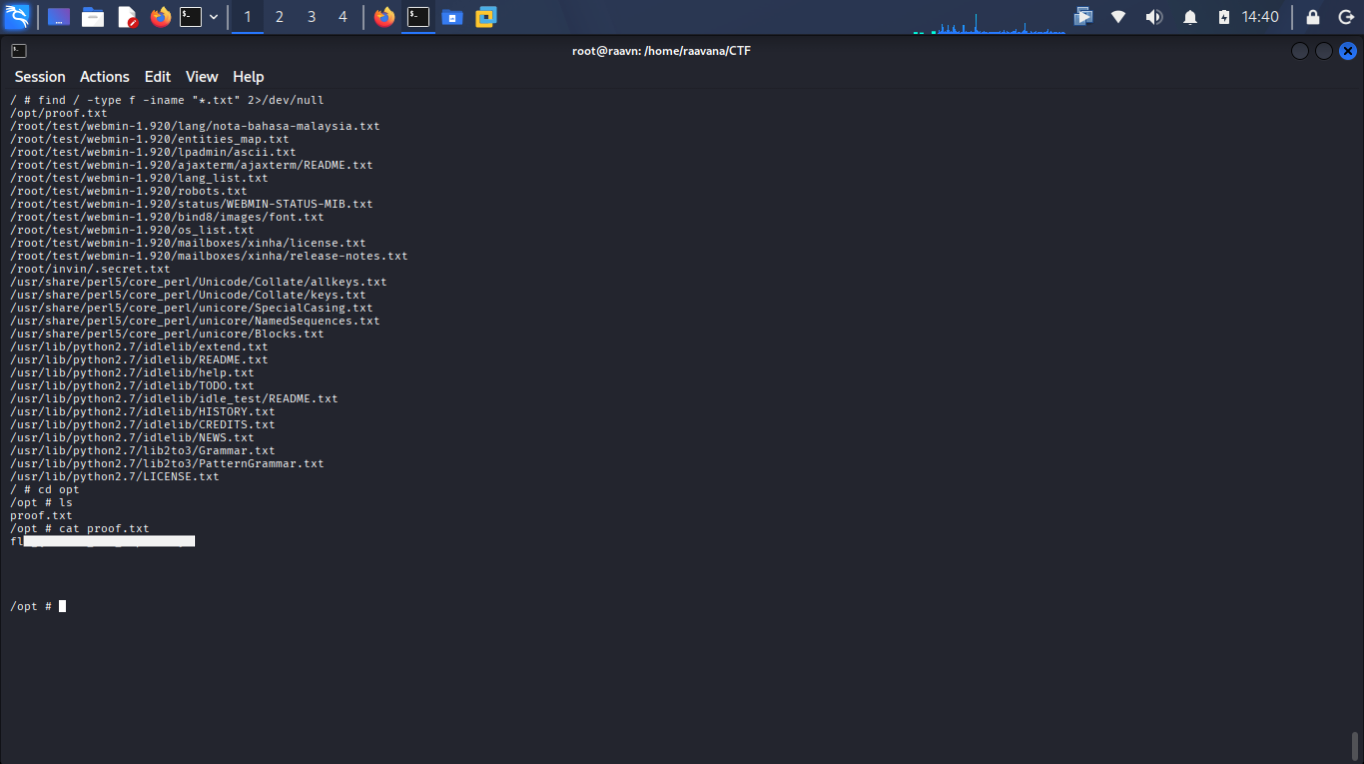1364x764 pixels.
Task: Open the volume control tray icon
Action: point(1153,17)
